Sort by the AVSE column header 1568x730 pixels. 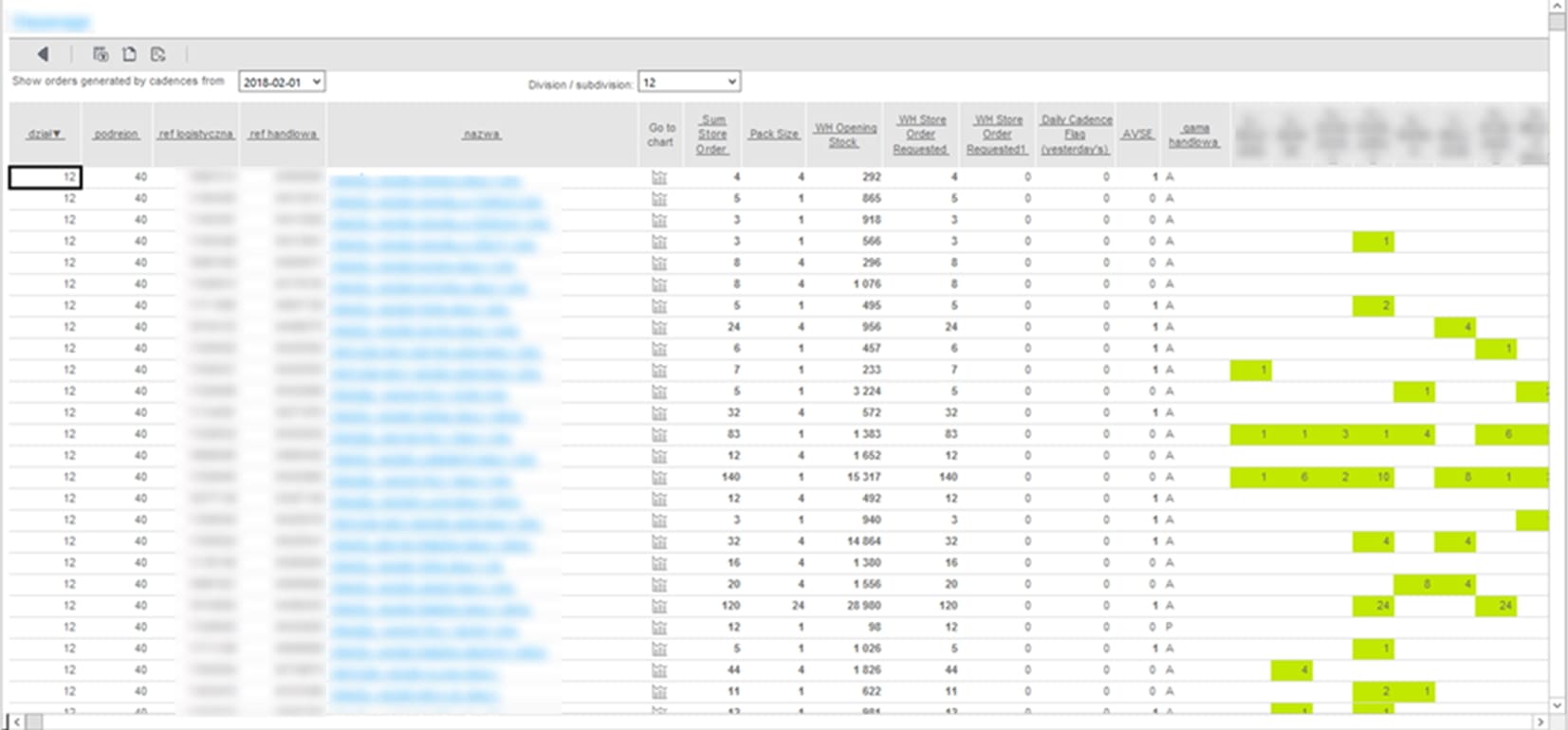[x=1137, y=135]
